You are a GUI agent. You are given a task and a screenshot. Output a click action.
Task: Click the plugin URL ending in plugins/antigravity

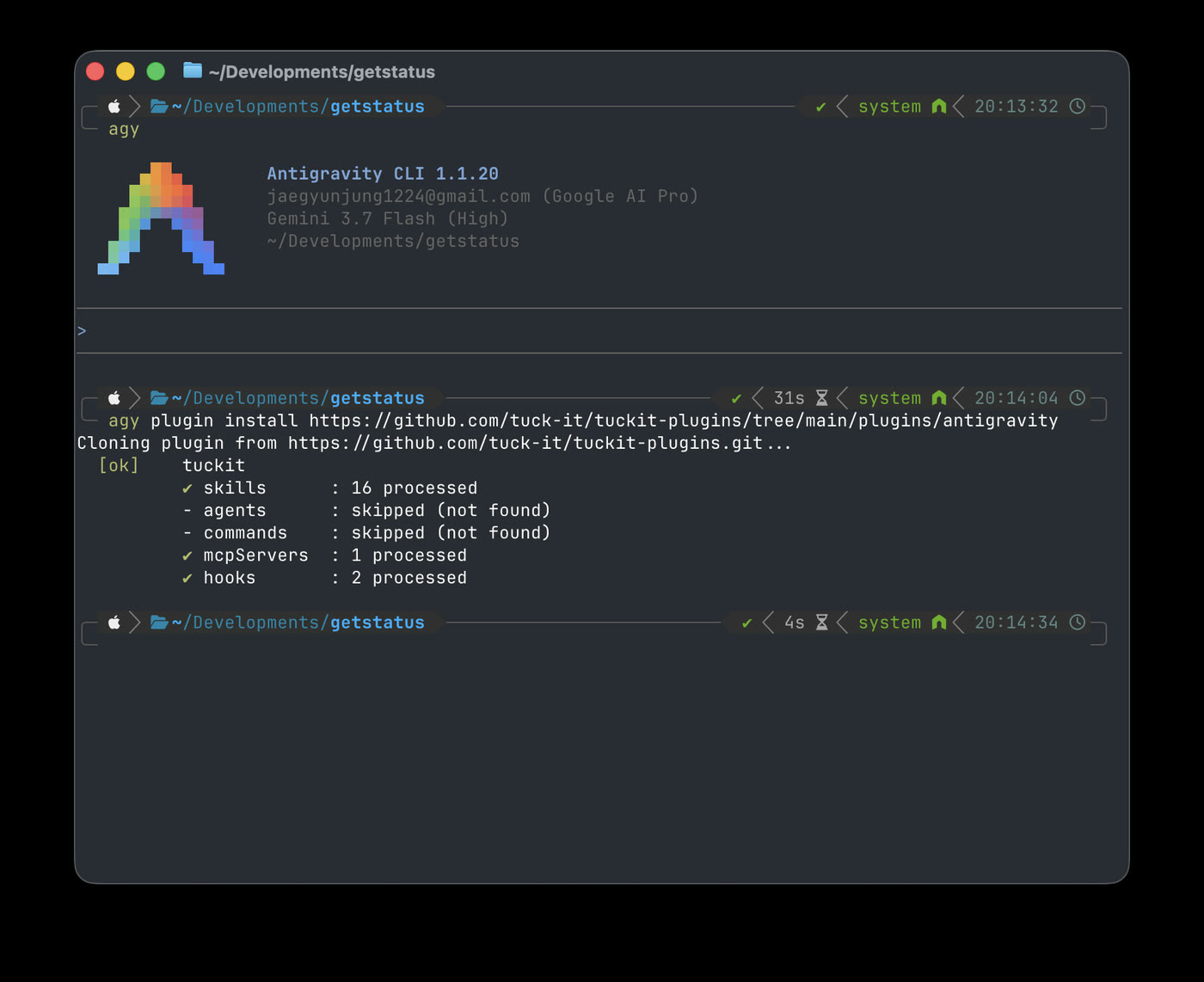[x=684, y=420]
